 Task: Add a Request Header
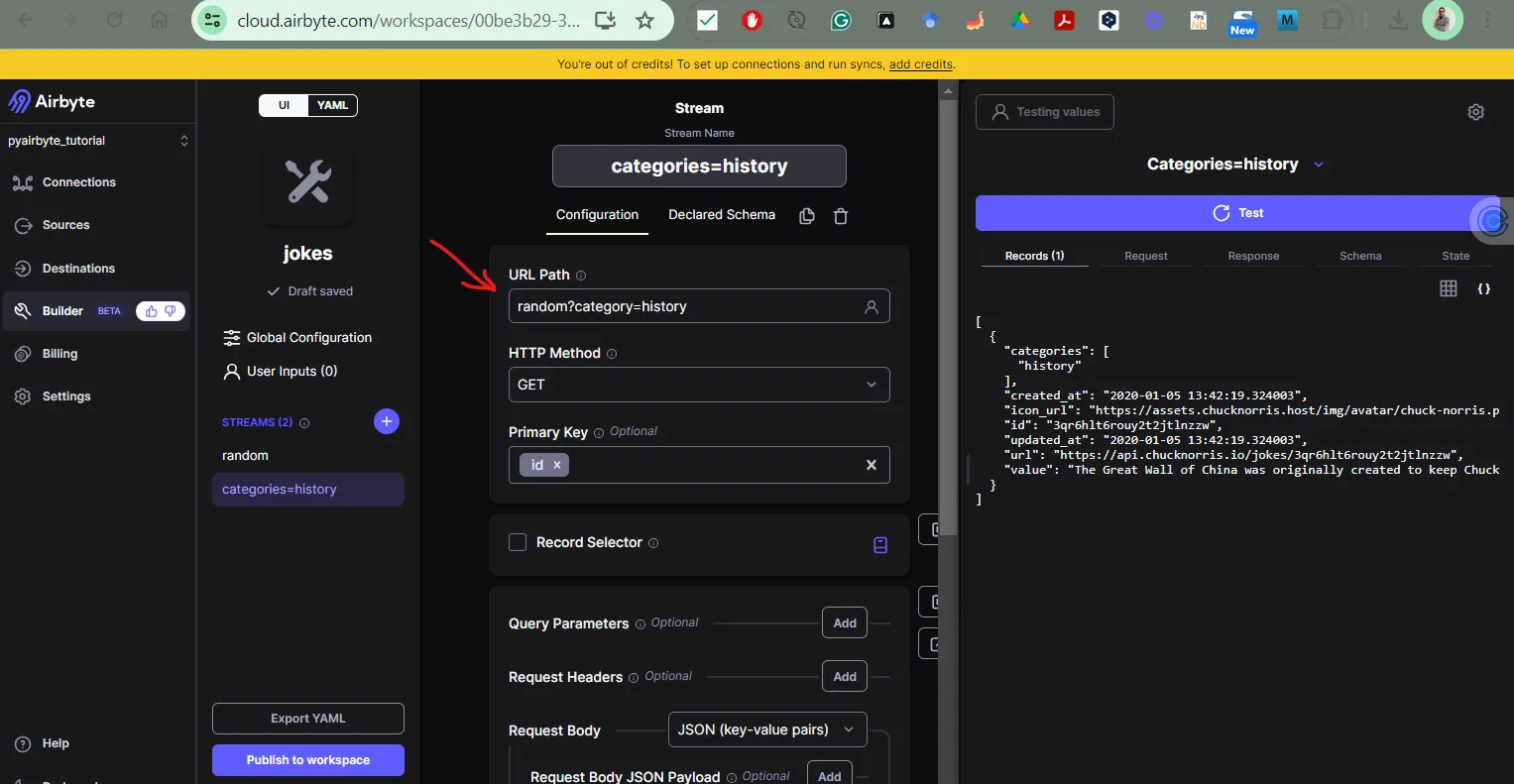(845, 677)
